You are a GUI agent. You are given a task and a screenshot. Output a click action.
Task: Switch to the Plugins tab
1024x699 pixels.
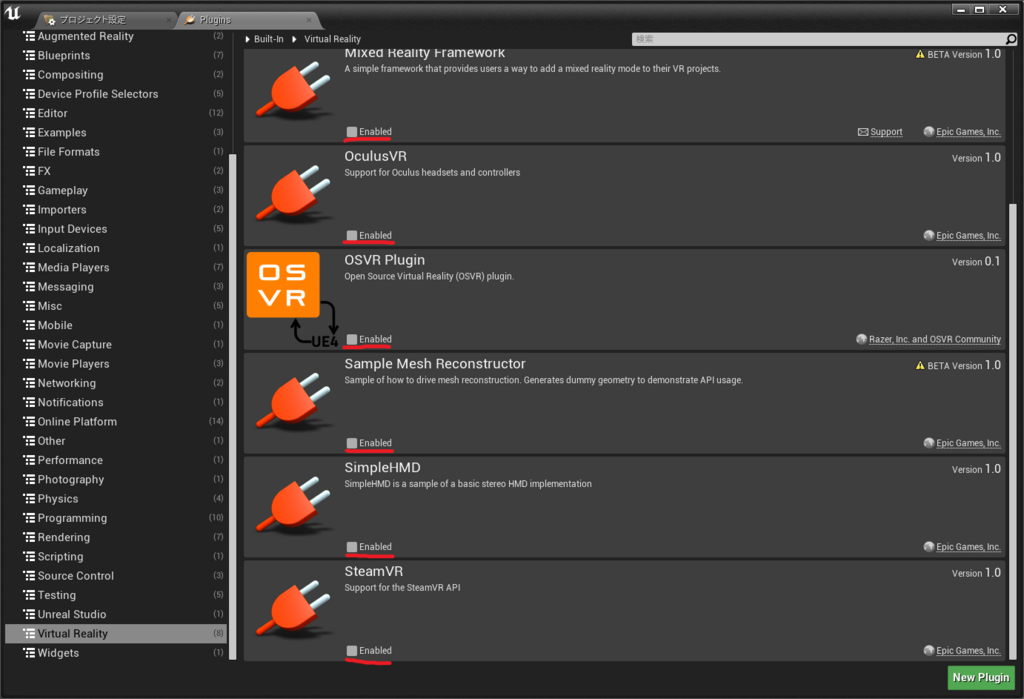[248, 20]
